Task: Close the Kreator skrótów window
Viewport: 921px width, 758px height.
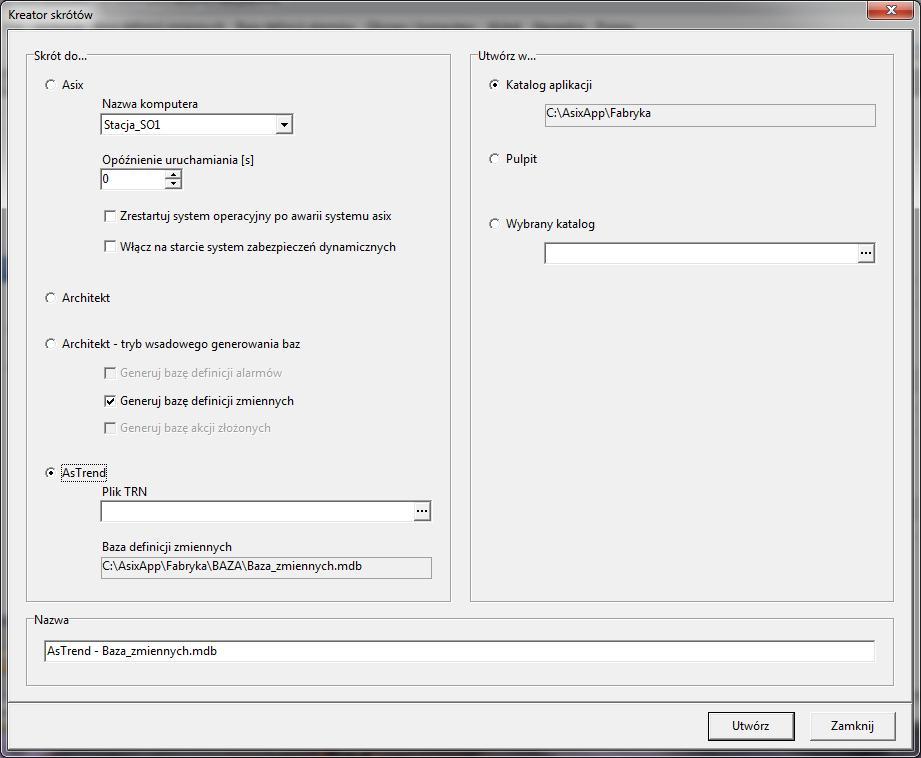Action: pos(890,10)
